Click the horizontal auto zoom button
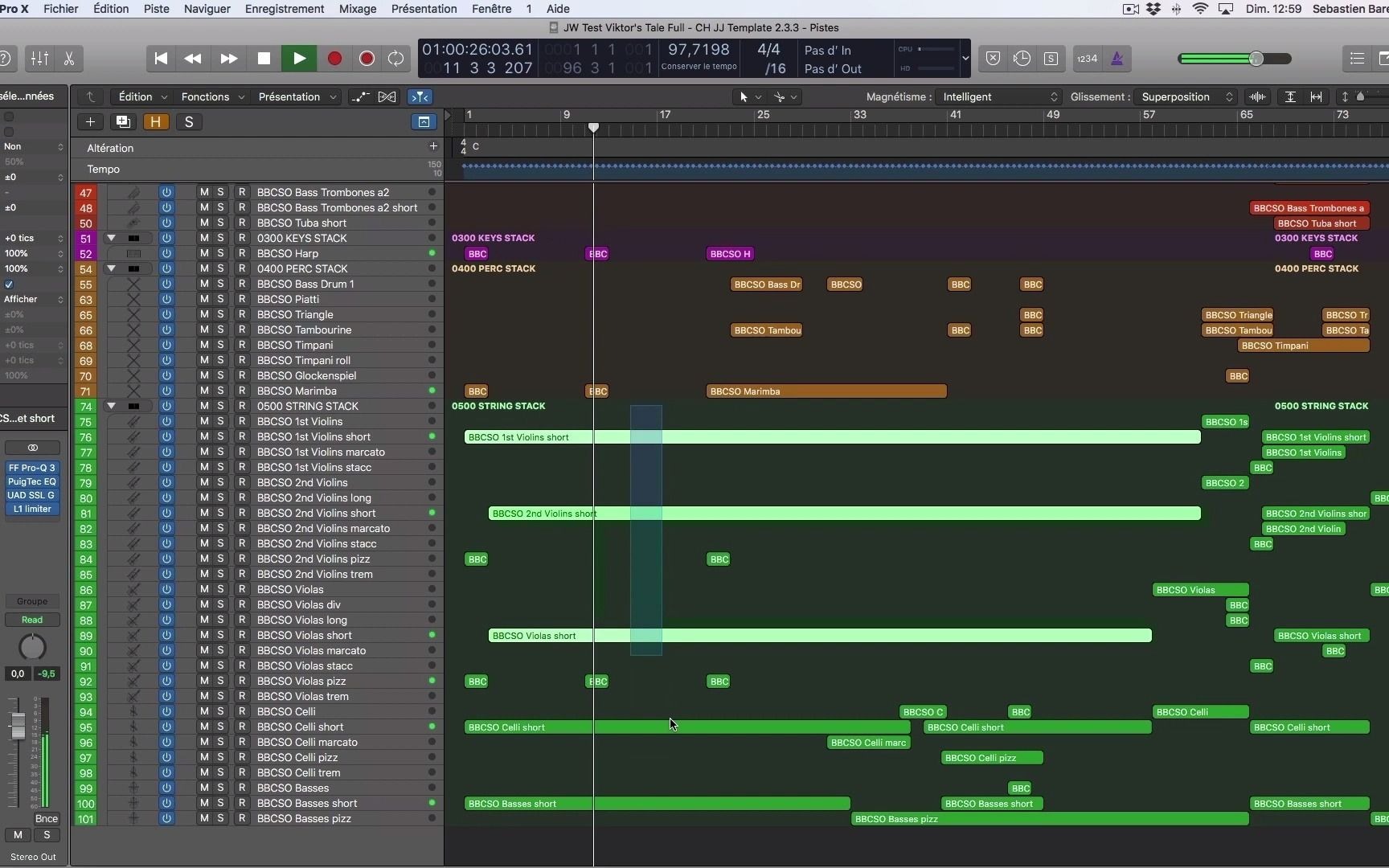This screenshot has height=868, width=1389. (1316, 96)
